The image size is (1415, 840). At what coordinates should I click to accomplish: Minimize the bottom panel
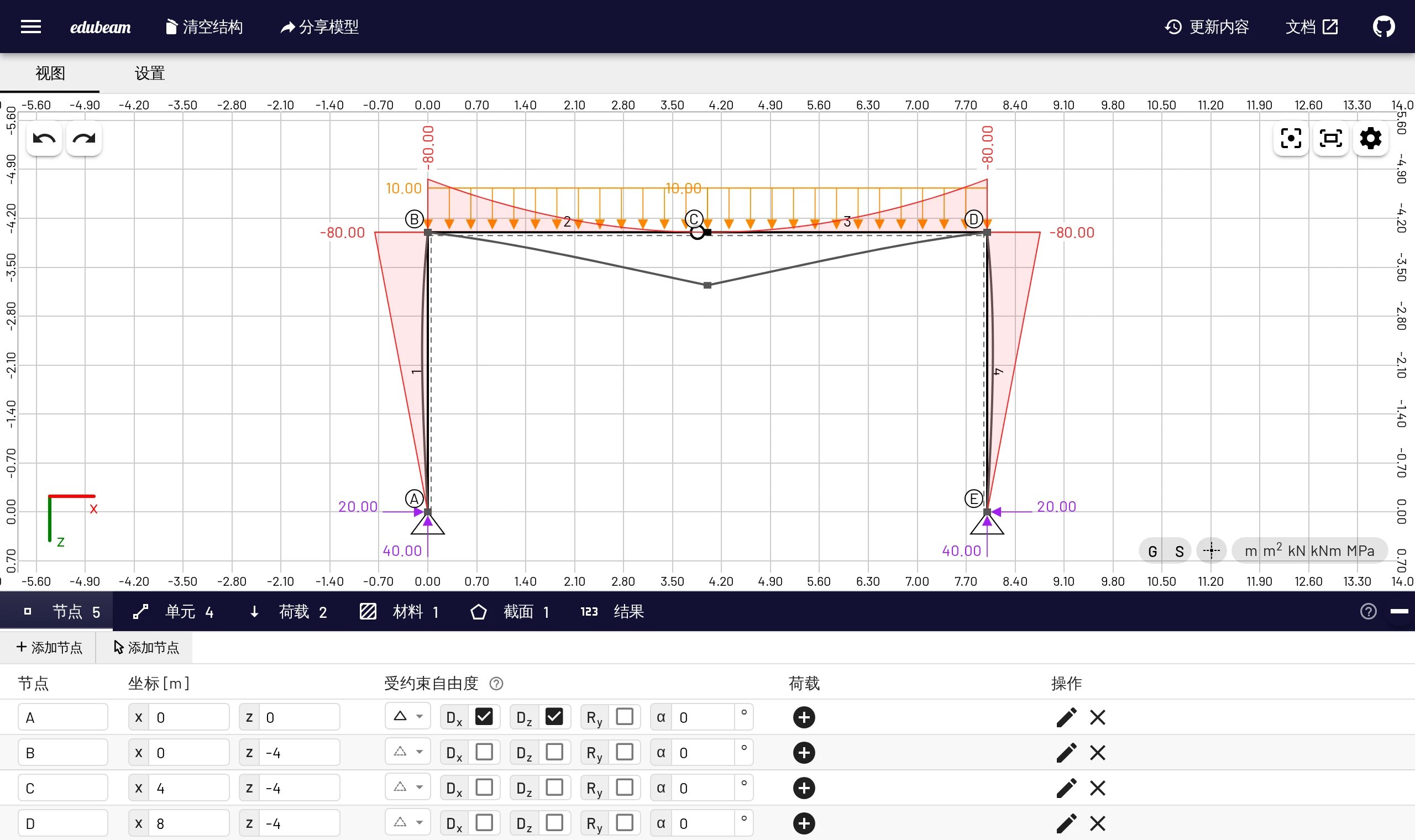coord(1399,611)
